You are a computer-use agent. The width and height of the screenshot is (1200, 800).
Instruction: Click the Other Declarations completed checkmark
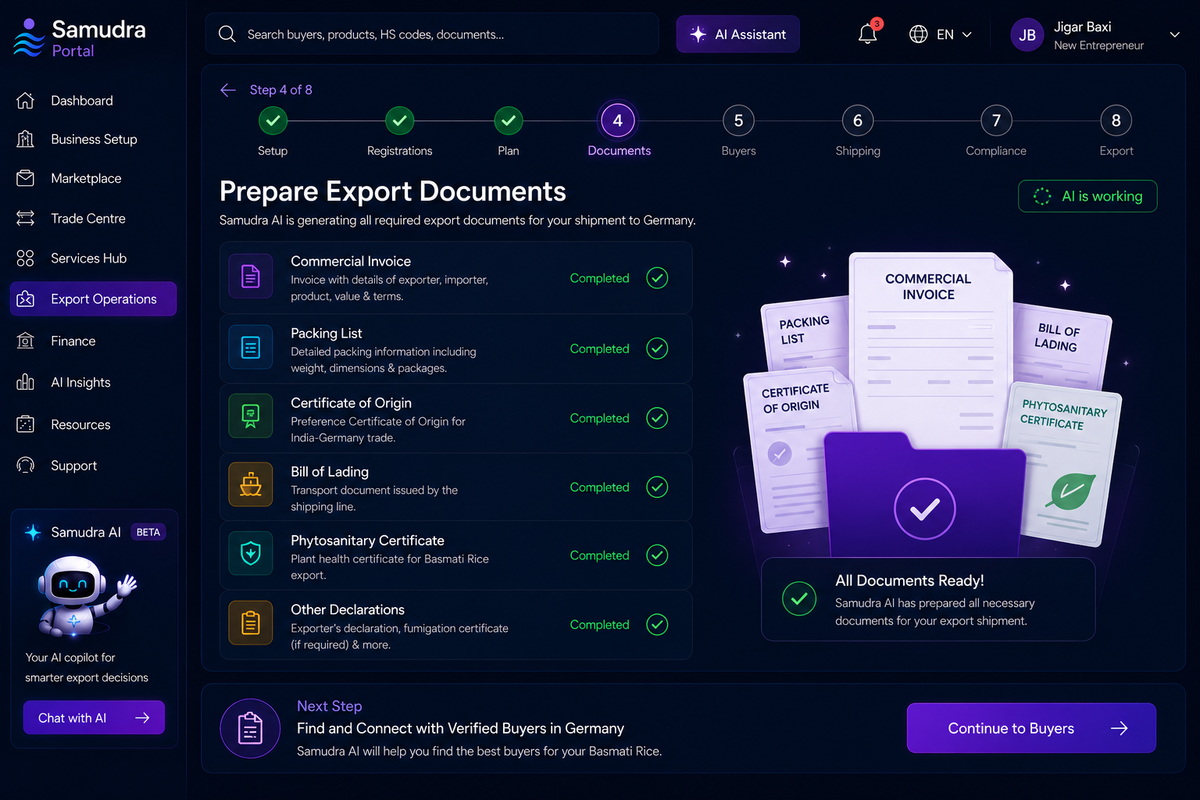(x=657, y=624)
